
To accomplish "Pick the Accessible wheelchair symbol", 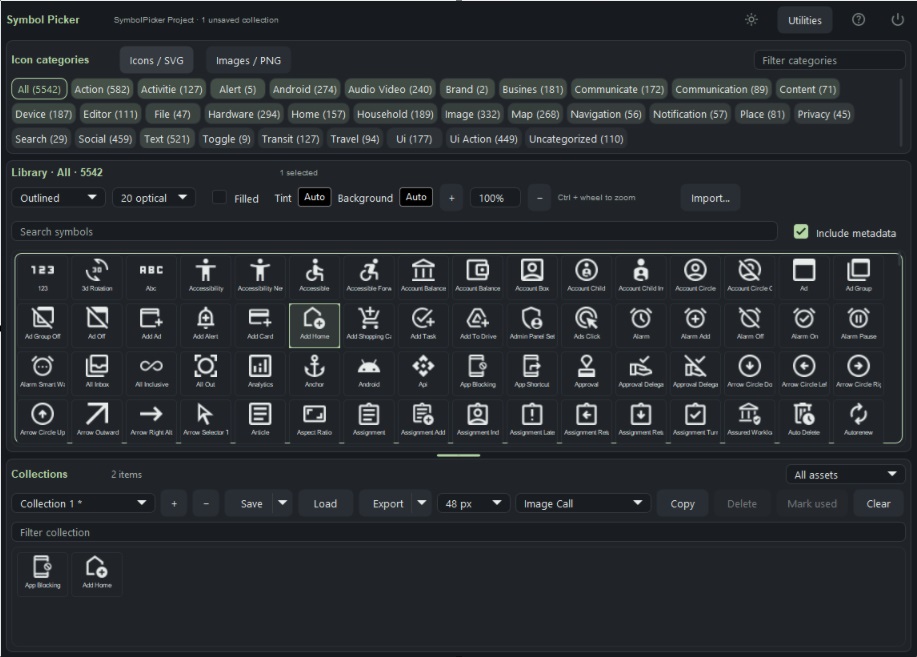I will [315, 276].
